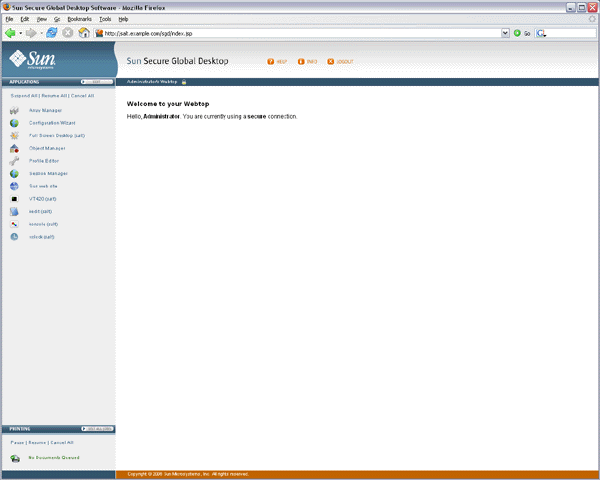Viewport: 600px width, 480px height.
Task: Launch the Profile Editor link
Action: point(44,161)
